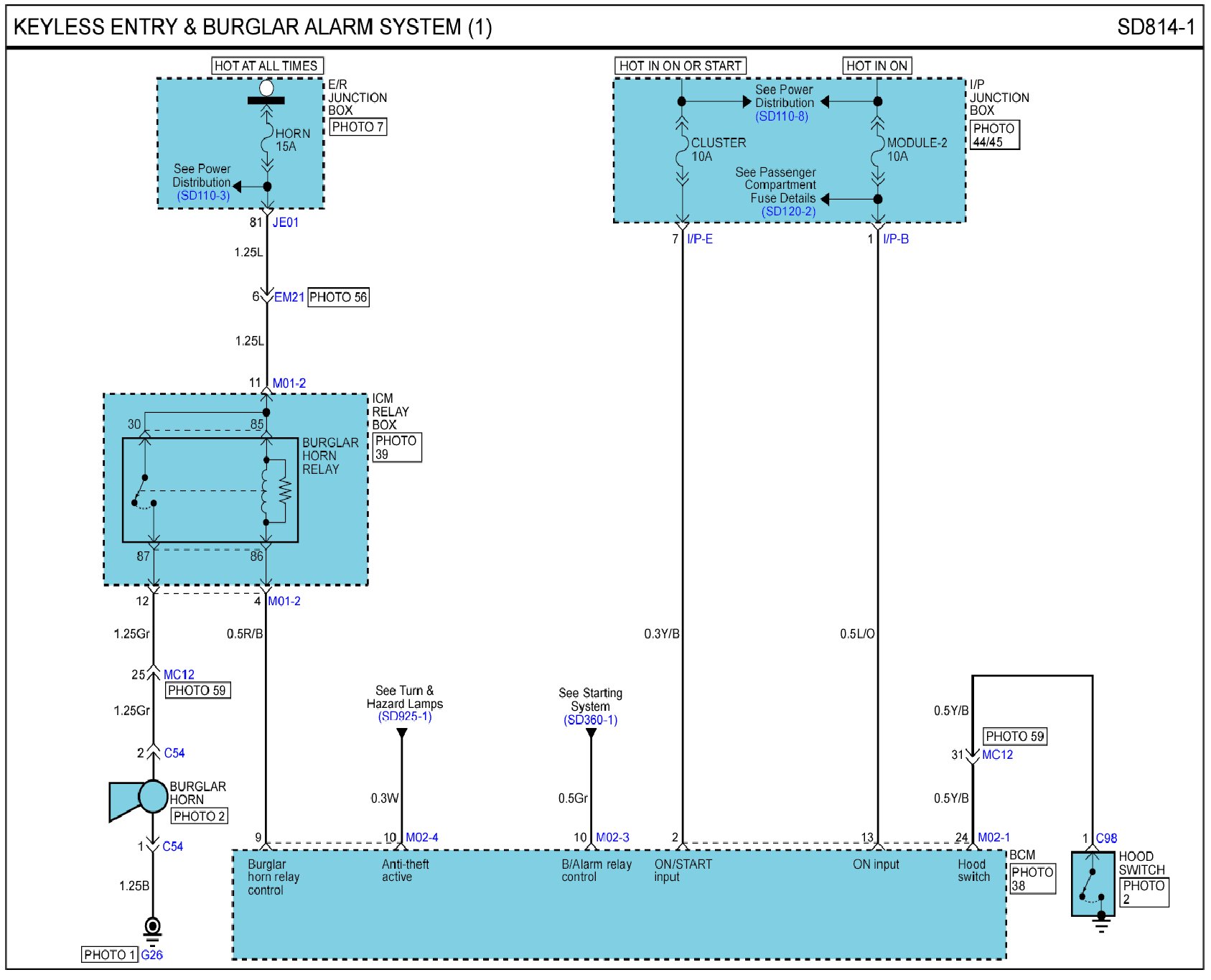The width and height of the screenshot is (1211, 980).
Task: Open the SD925-1 turn and hazard lamps link
Action: pos(405,717)
